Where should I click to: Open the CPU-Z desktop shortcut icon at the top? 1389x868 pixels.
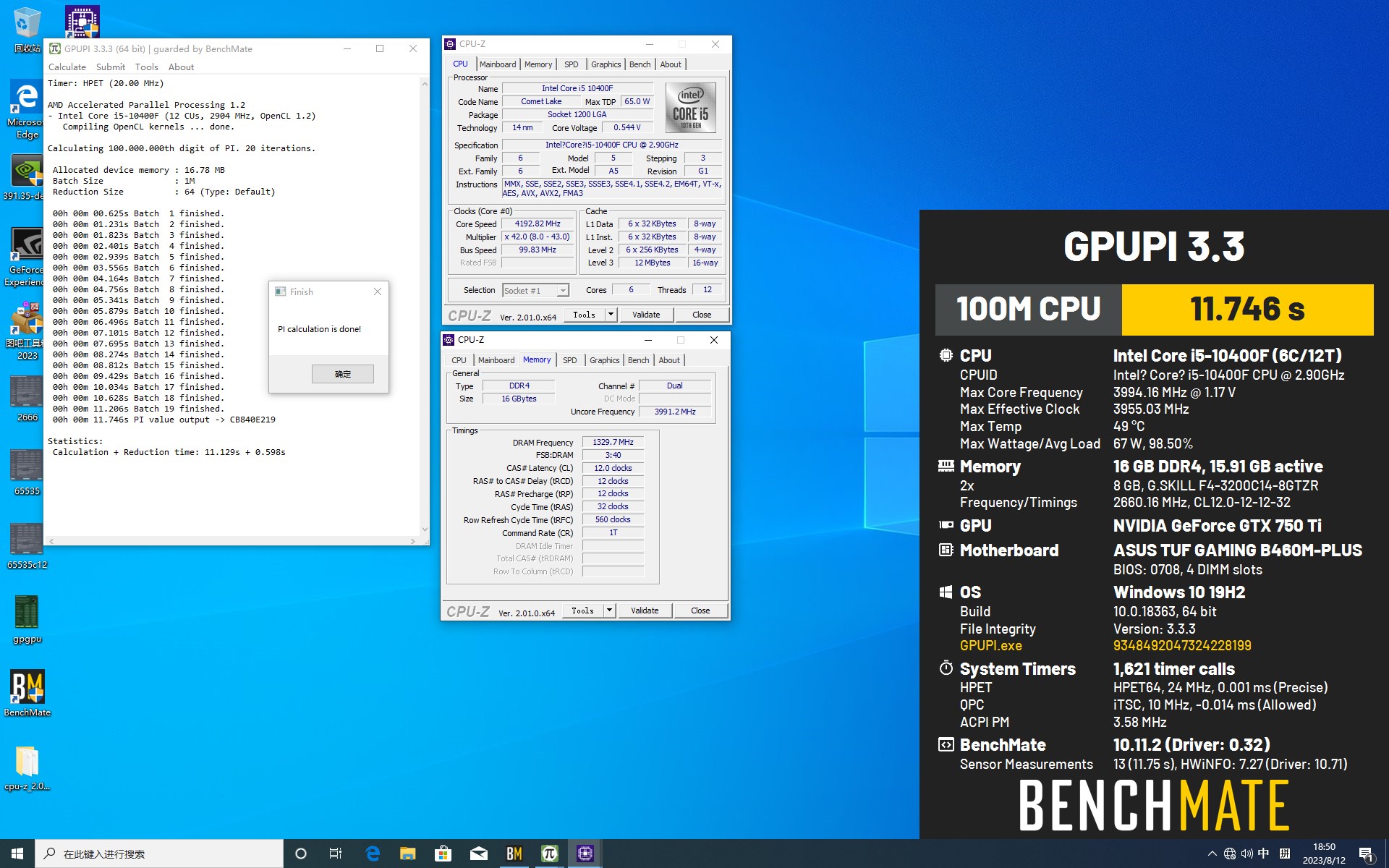pos(82,20)
